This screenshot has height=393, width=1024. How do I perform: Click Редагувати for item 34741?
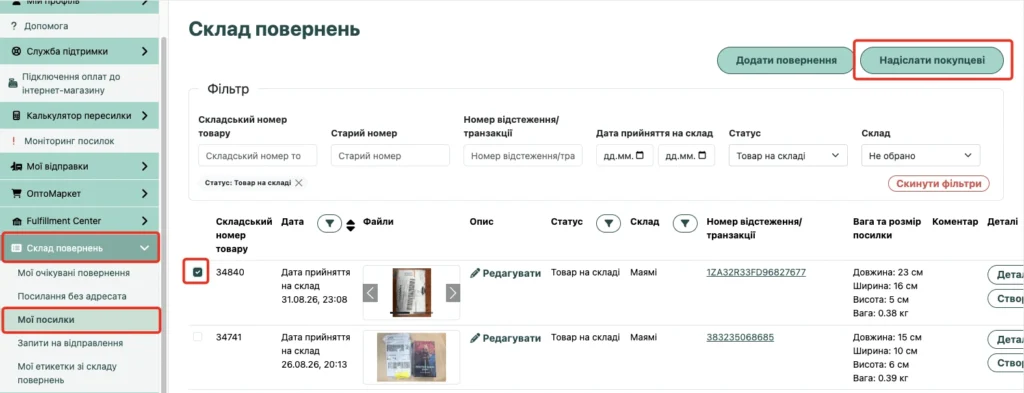pyautogui.click(x=505, y=338)
